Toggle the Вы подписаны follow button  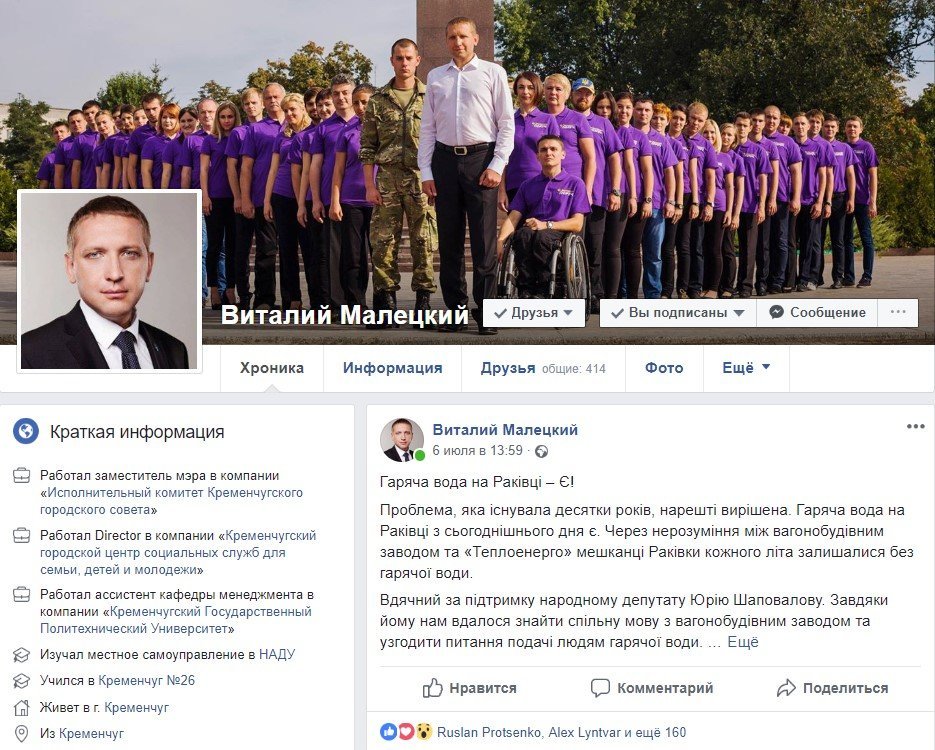point(678,312)
